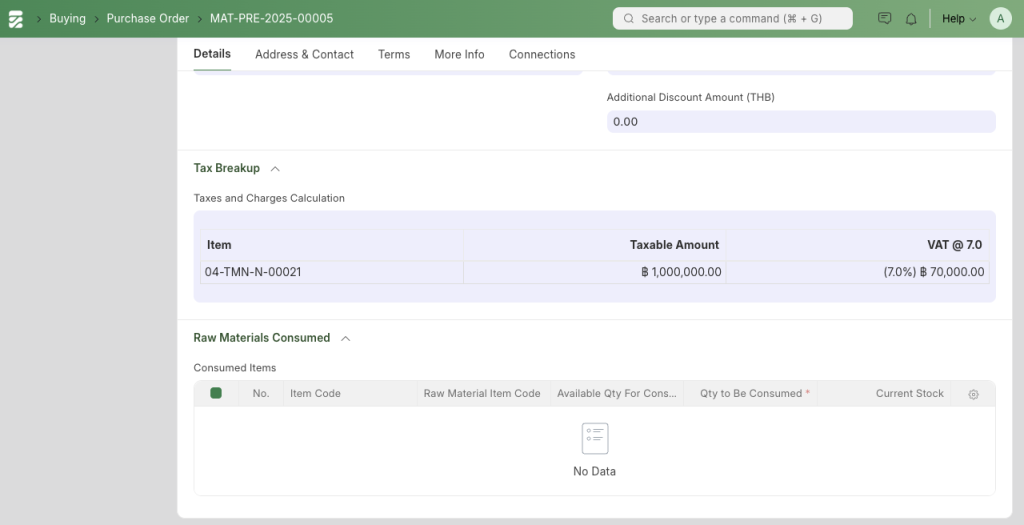
Task: Click the Taxable Amount column header
Action: [x=594, y=245]
